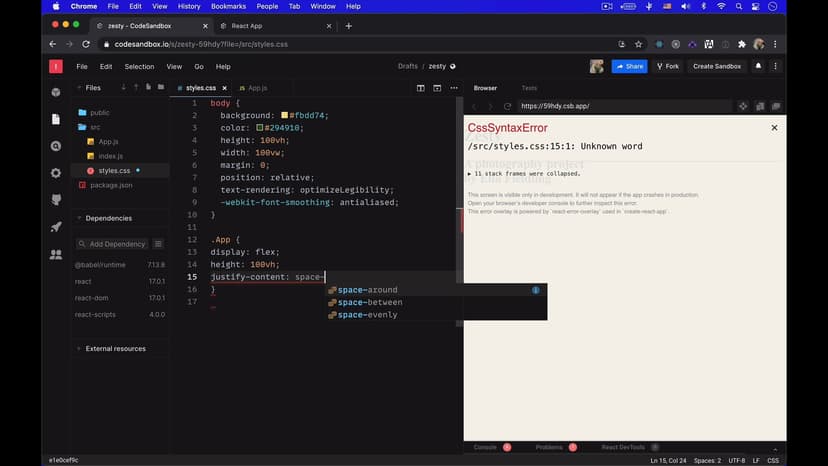Screen dimensions: 828x466
Task: Open the Selection menu
Action: pos(139,66)
